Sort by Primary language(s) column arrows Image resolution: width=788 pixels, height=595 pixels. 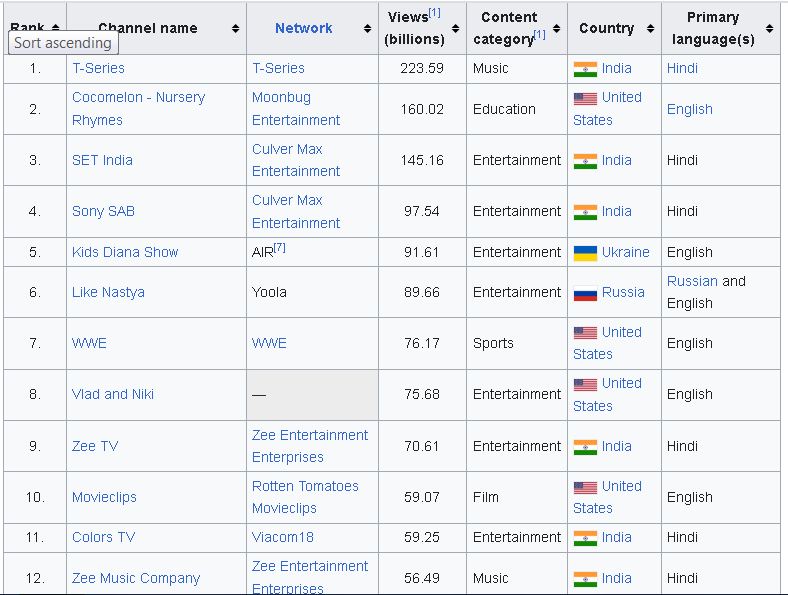[x=770, y=29]
